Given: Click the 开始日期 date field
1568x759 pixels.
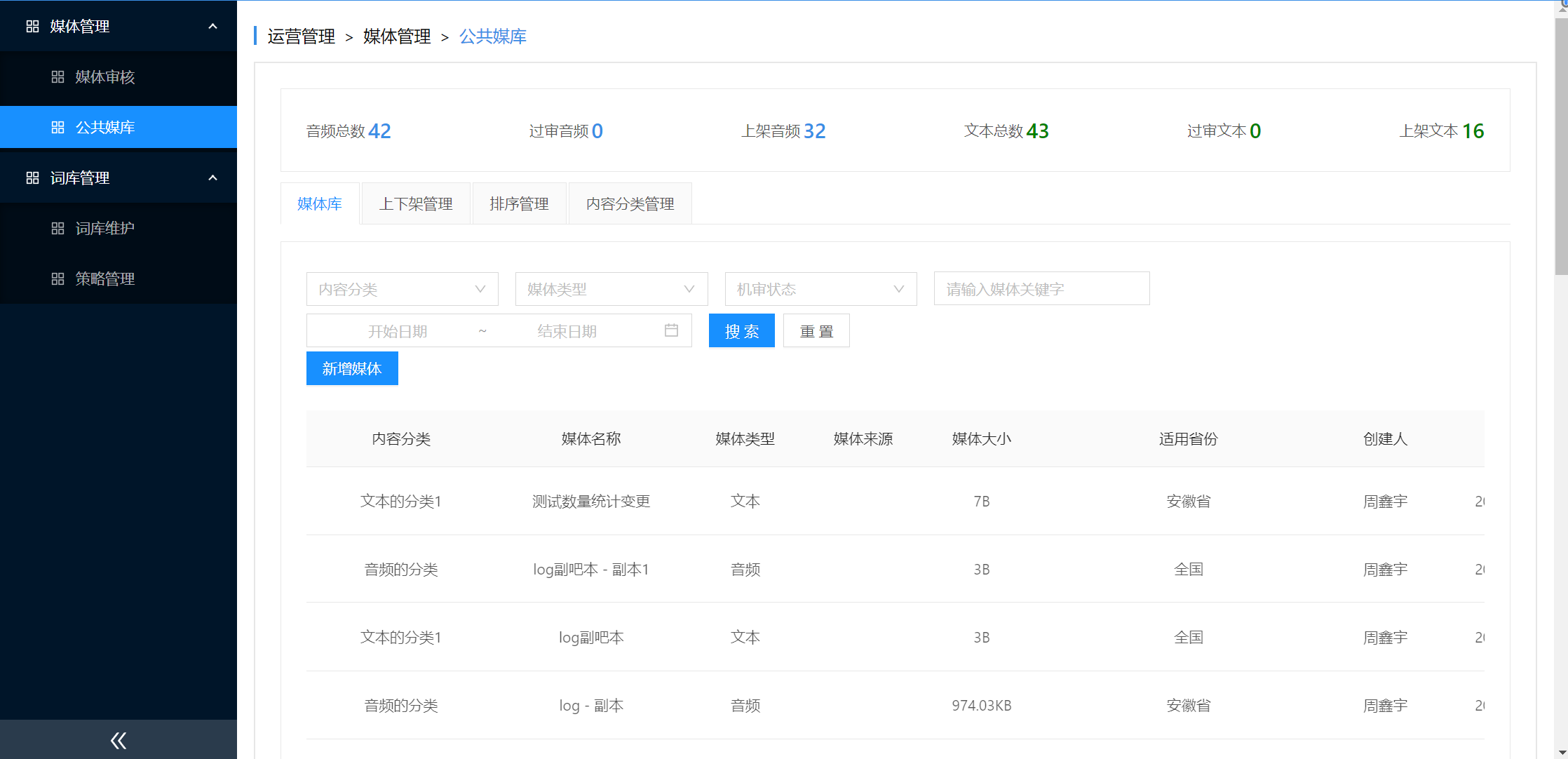Looking at the screenshot, I should tap(398, 331).
